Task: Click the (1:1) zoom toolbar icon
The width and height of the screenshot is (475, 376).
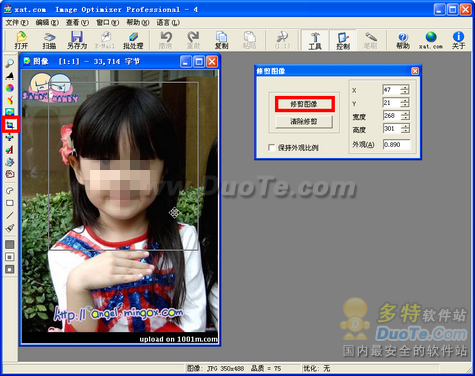Action: tap(282, 40)
